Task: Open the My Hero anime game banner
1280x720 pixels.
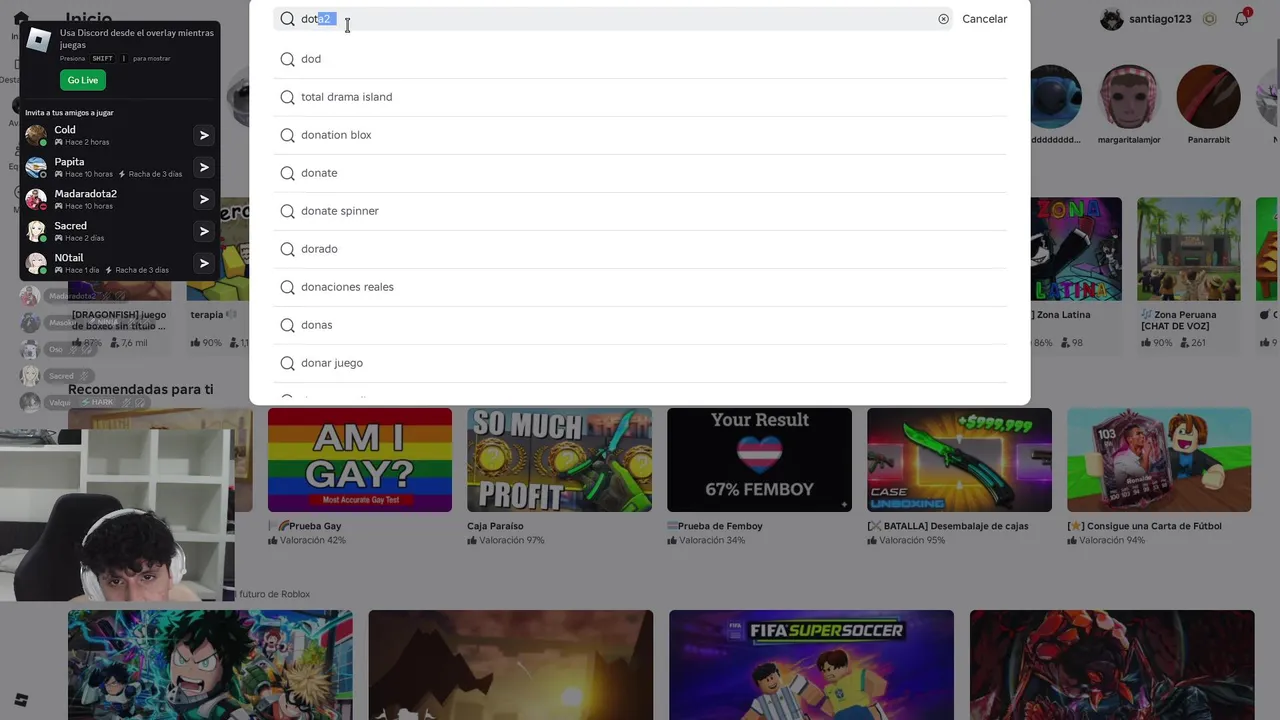Action: [x=210, y=665]
